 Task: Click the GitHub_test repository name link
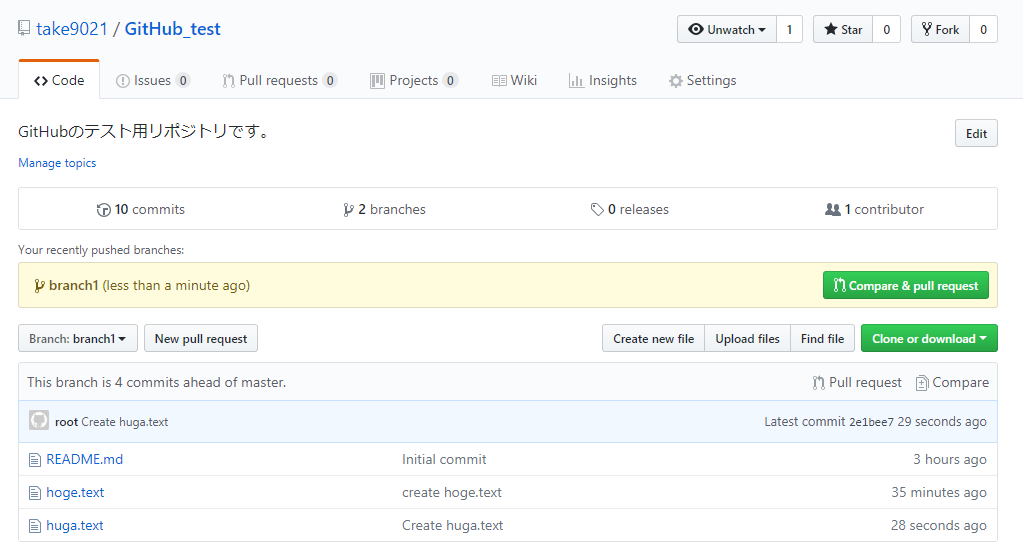(x=173, y=29)
